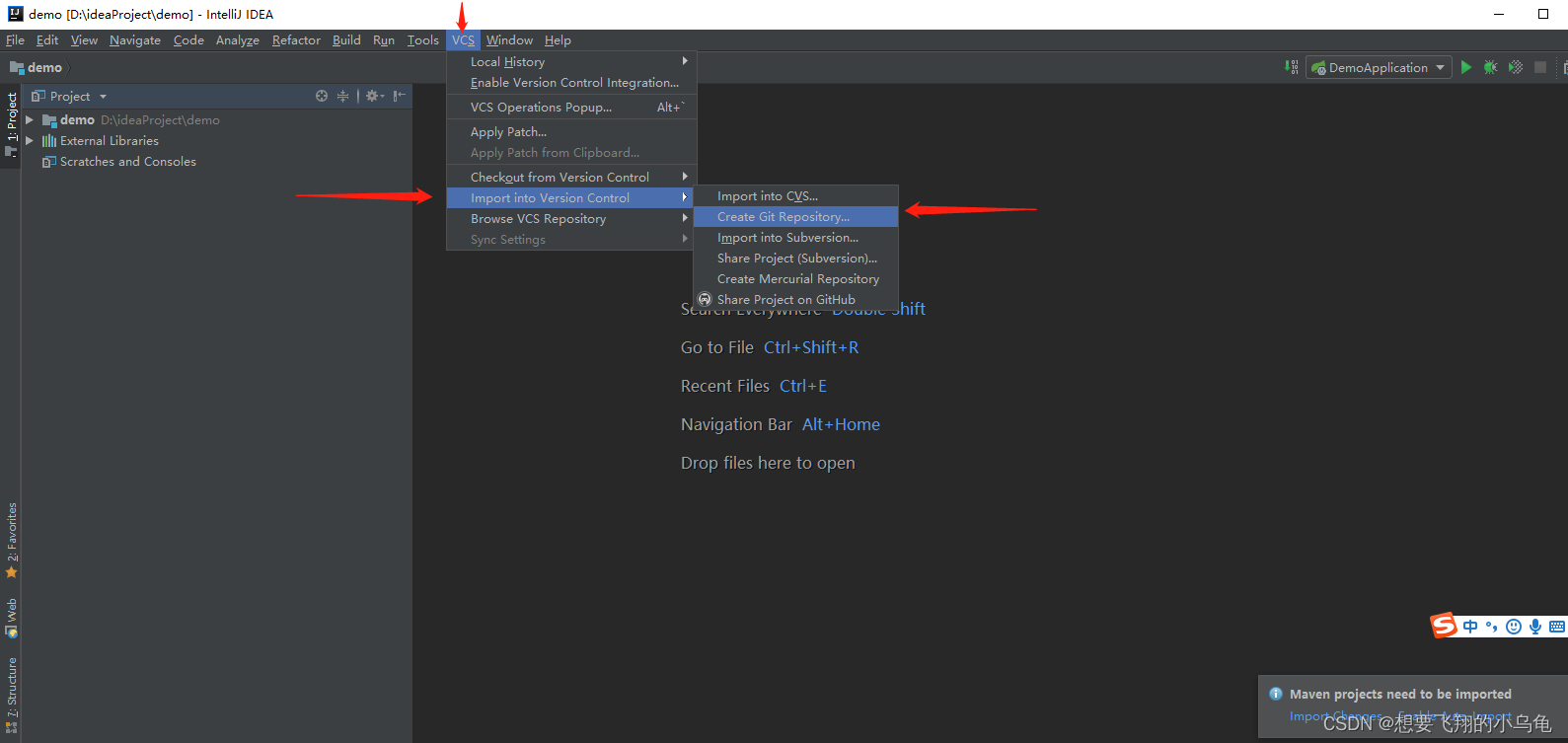Click Maven projects need to be imported text
The width and height of the screenshot is (1568, 743).
(x=1400, y=694)
